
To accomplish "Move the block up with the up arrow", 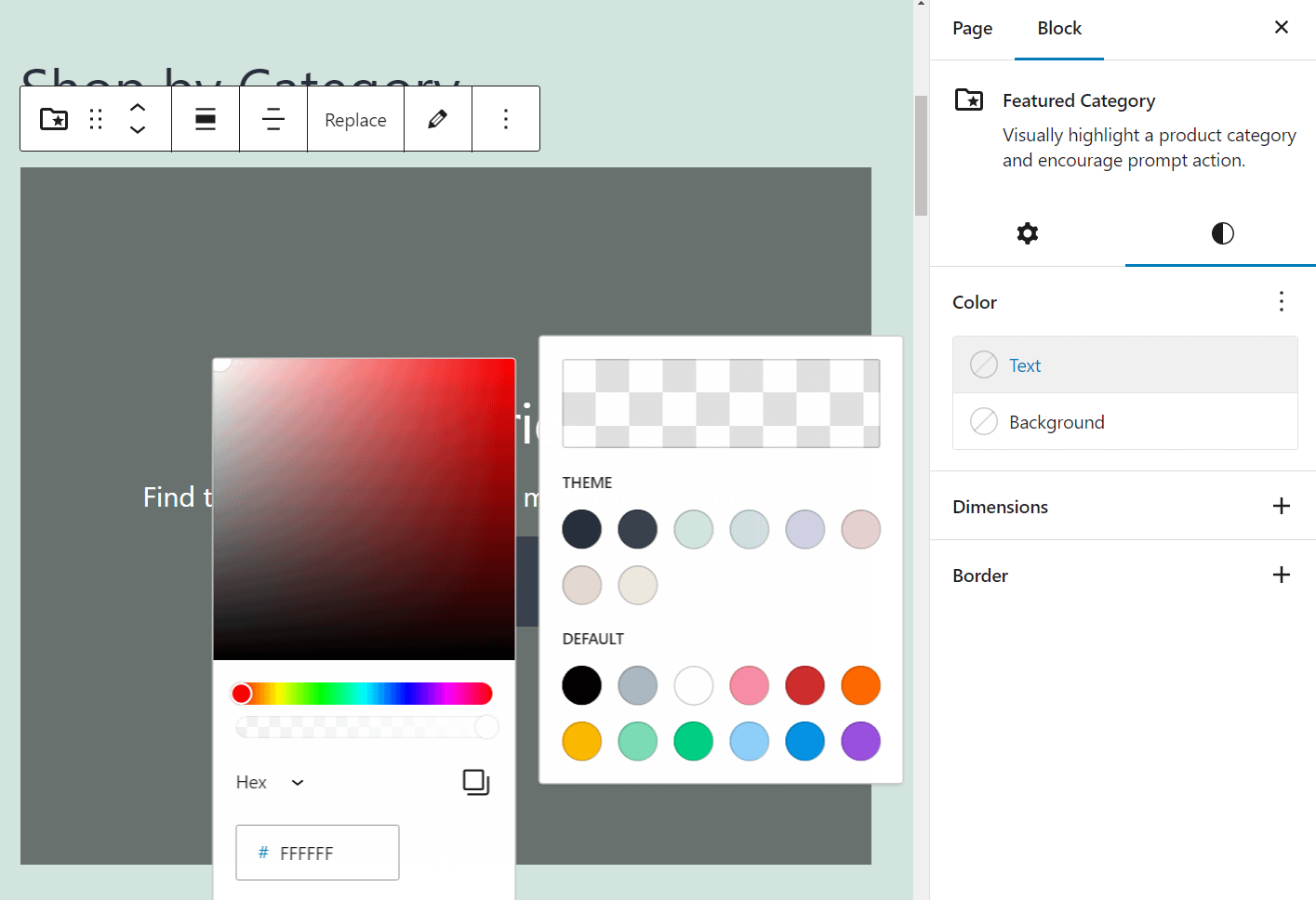I will pyautogui.click(x=138, y=109).
